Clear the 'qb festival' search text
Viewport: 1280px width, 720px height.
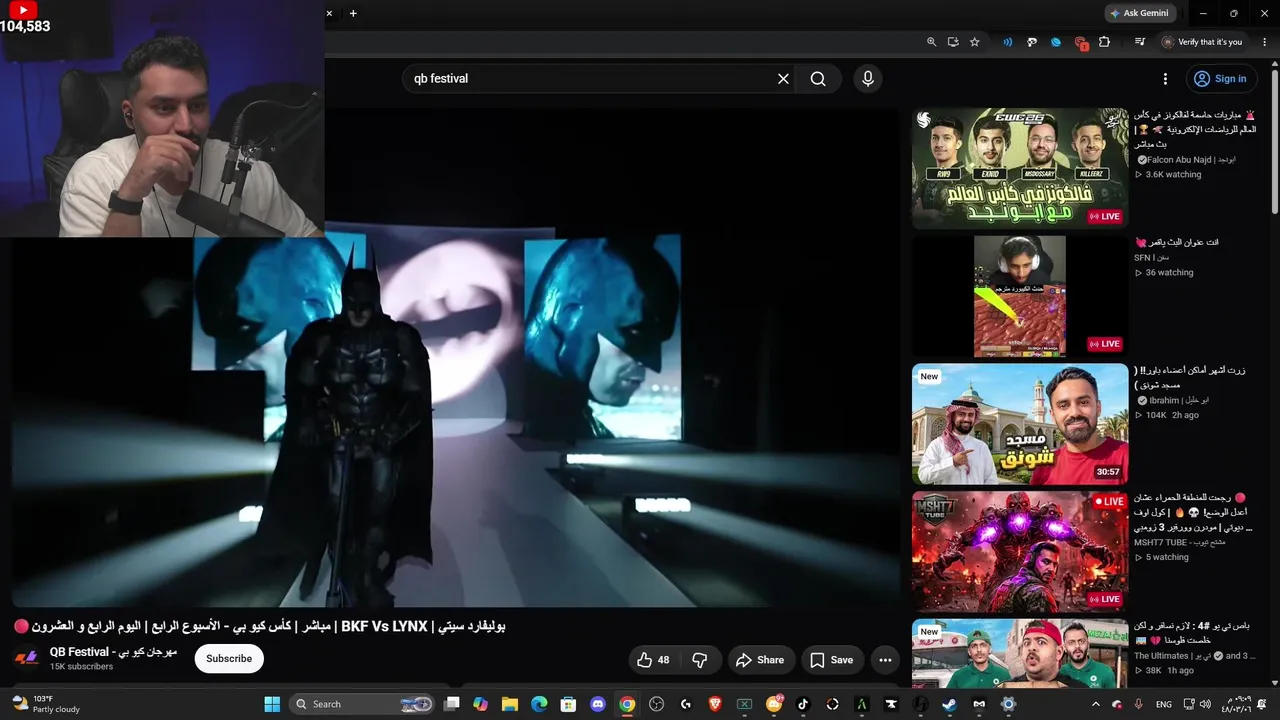pyautogui.click(x=783, y=79)
